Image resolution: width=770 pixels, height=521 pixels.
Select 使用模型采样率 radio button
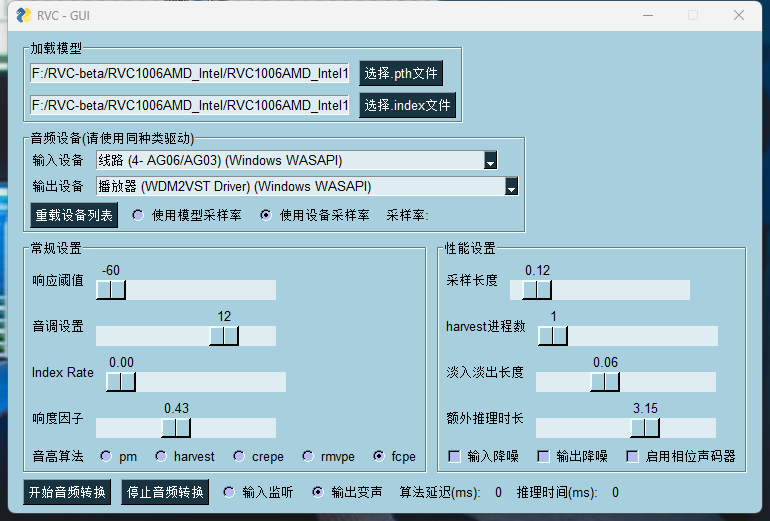tap(138, 215)
